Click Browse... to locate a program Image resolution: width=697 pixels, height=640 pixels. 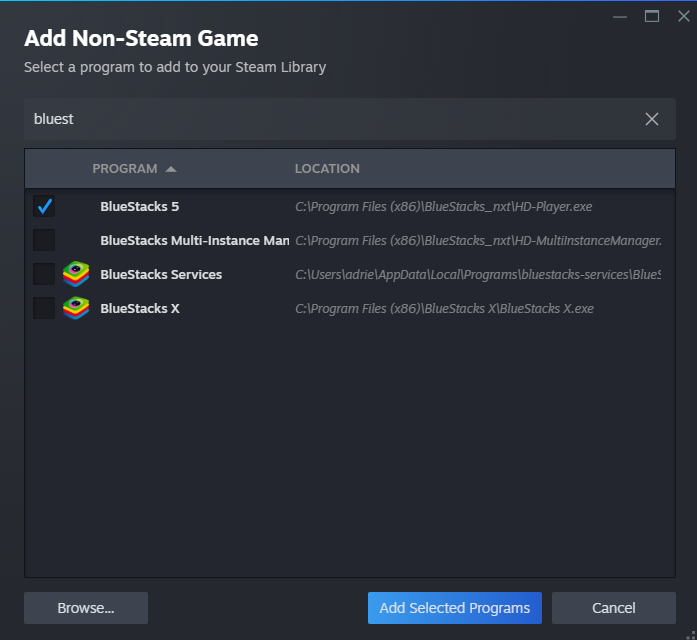[86, 608]
